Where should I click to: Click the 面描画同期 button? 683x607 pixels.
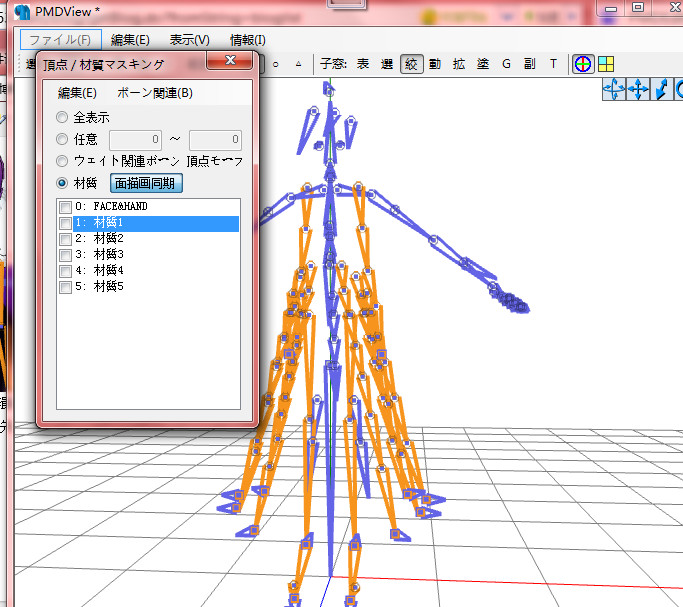click(x=146, y=183)
